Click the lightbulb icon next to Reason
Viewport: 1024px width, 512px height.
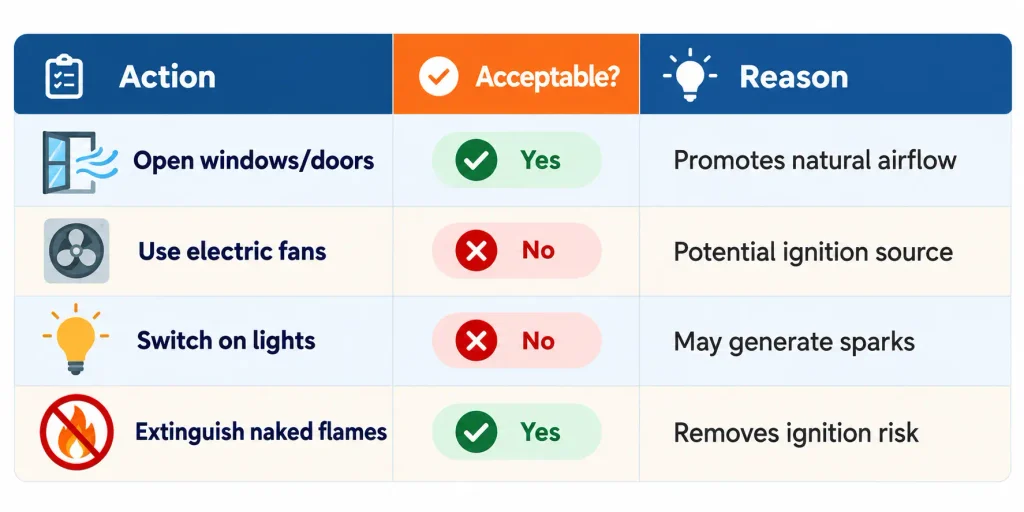pos(690,74)
